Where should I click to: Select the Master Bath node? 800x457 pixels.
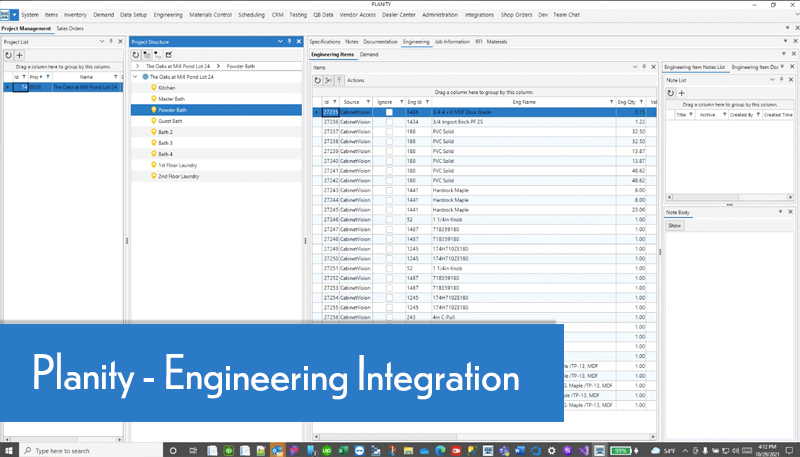171,99
